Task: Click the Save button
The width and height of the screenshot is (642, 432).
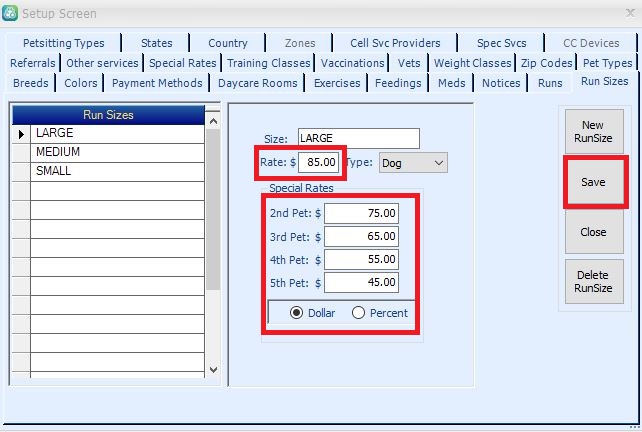Action: point(593,182)
